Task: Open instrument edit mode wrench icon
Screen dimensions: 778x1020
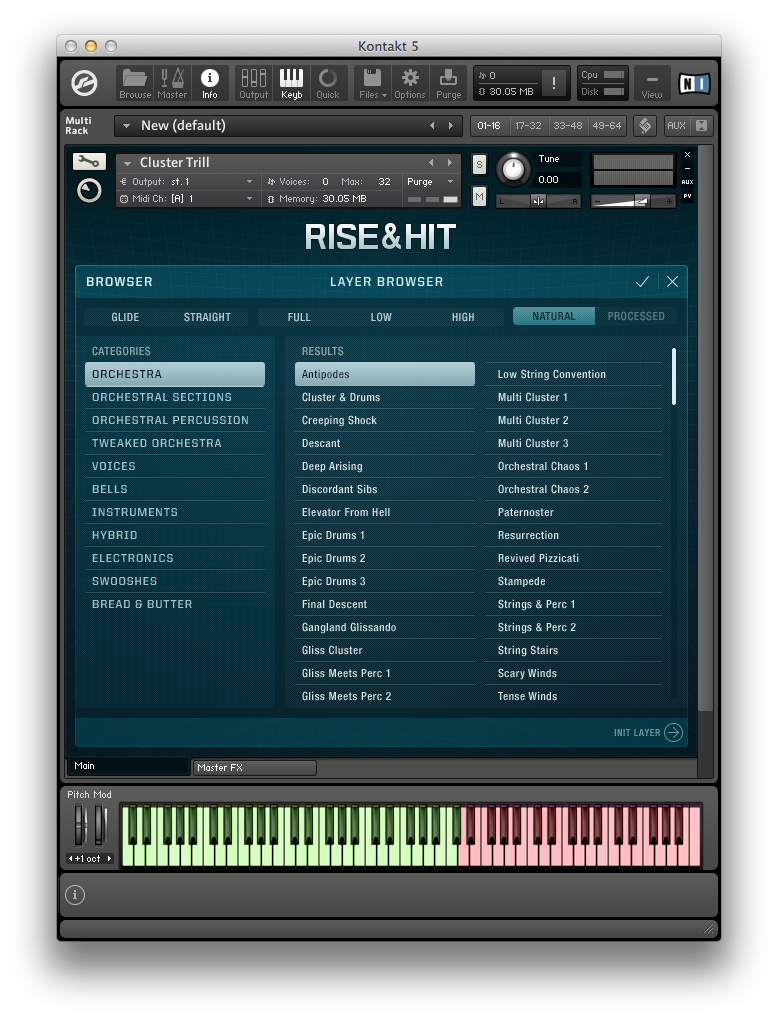Action: (x=89, y=161)
